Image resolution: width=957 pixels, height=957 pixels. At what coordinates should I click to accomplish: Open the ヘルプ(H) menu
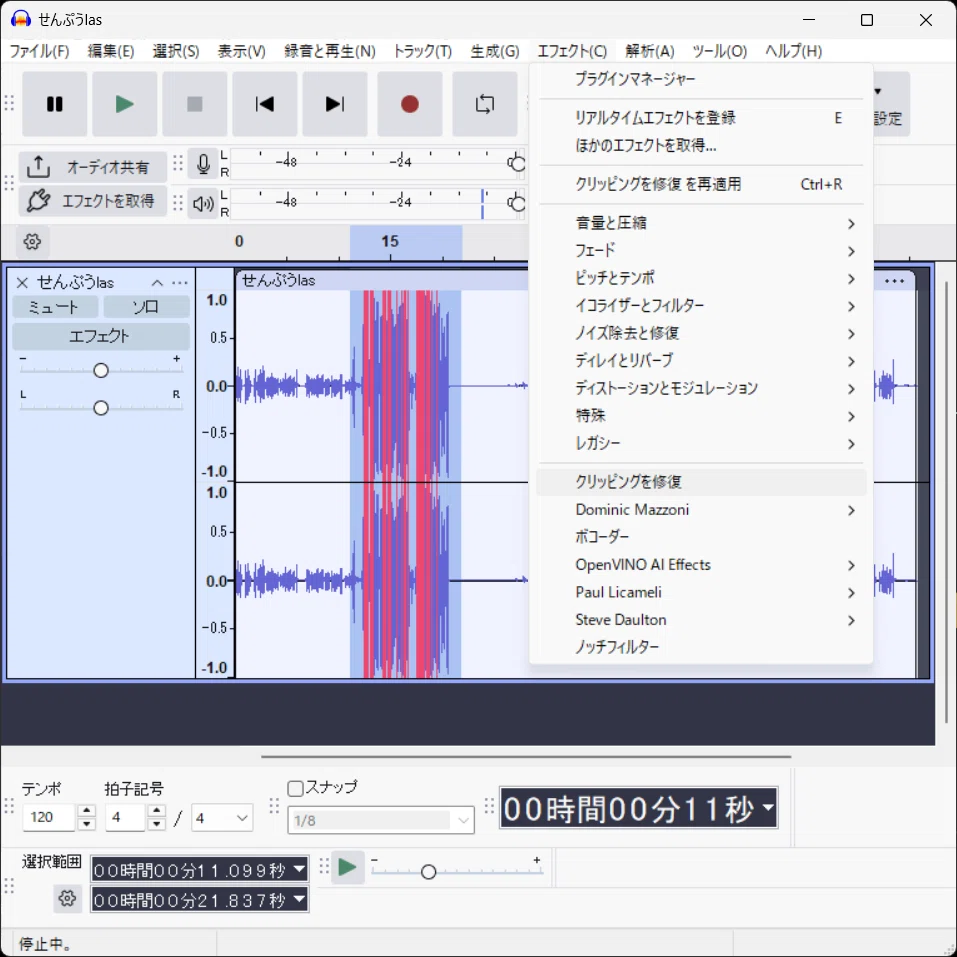[x=793, y=51]
